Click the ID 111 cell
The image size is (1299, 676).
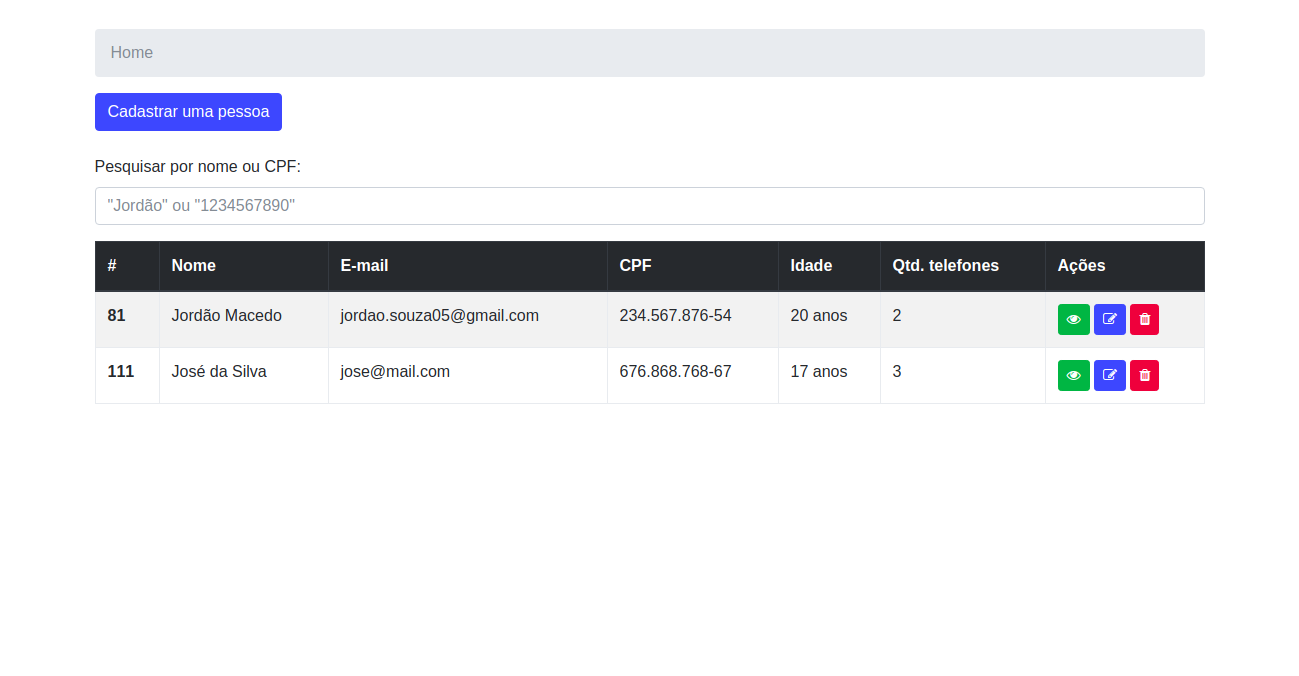121,372
